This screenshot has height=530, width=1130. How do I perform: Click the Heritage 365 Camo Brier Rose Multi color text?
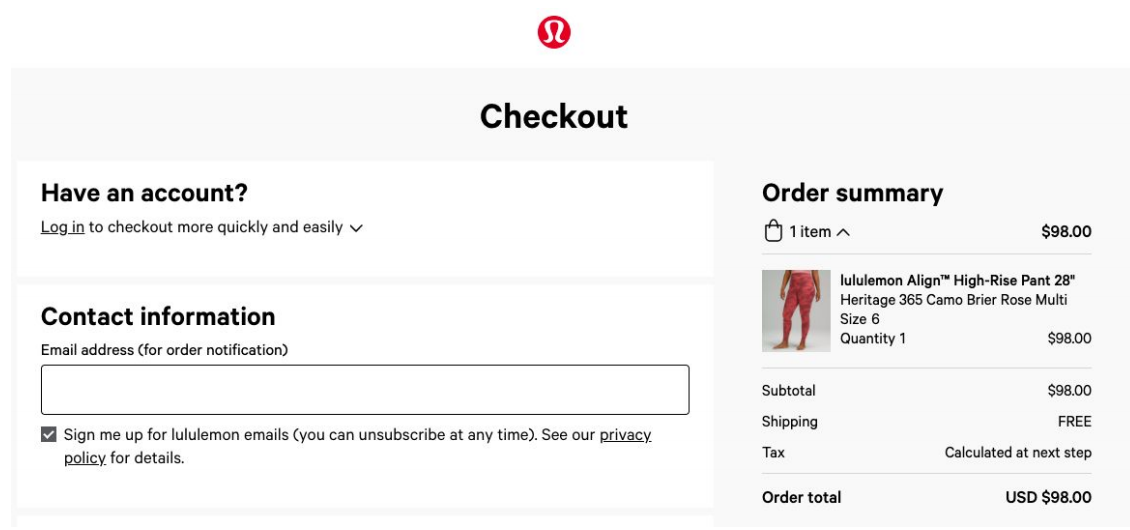(x=953, y=300)
